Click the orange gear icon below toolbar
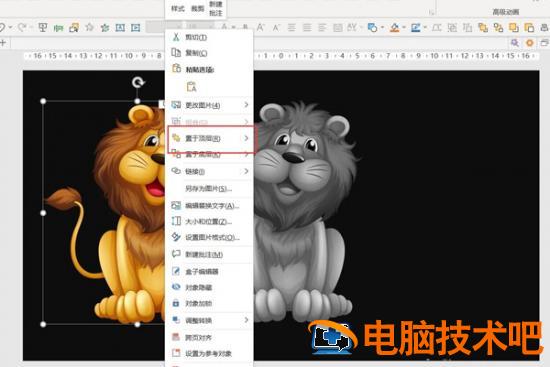 530,43
